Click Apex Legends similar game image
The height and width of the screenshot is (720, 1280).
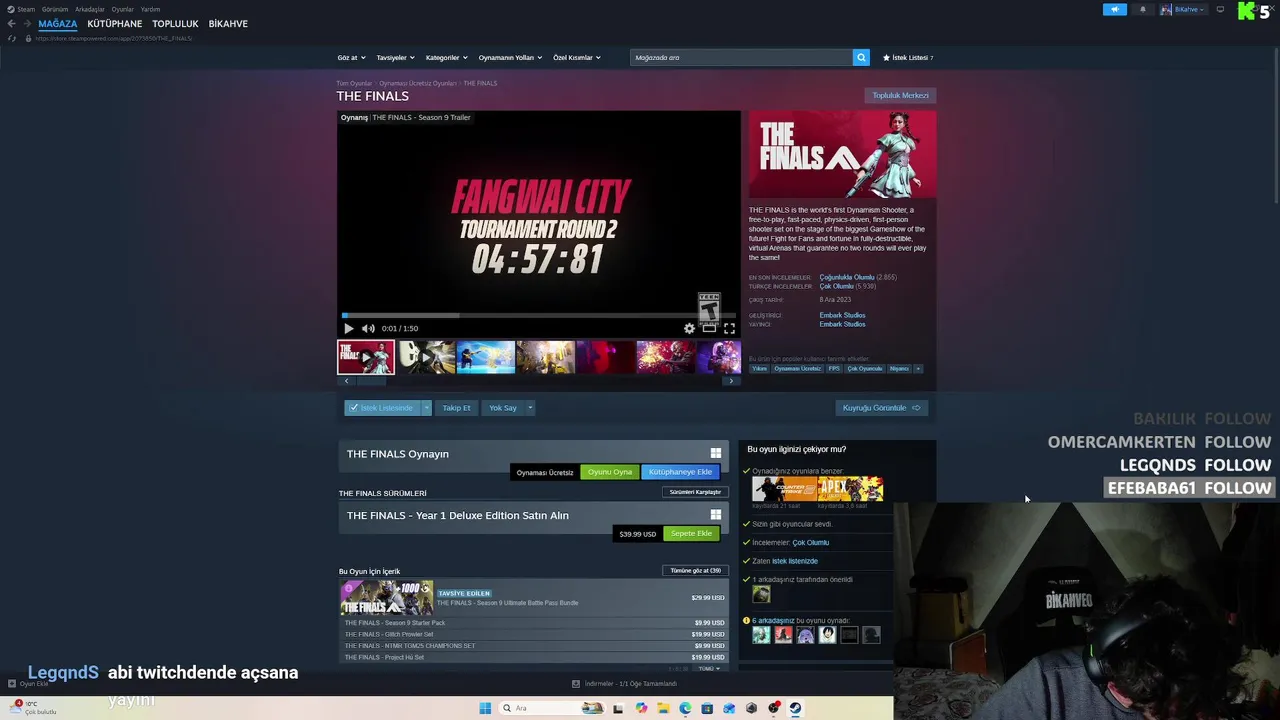(x=850, y=489)
